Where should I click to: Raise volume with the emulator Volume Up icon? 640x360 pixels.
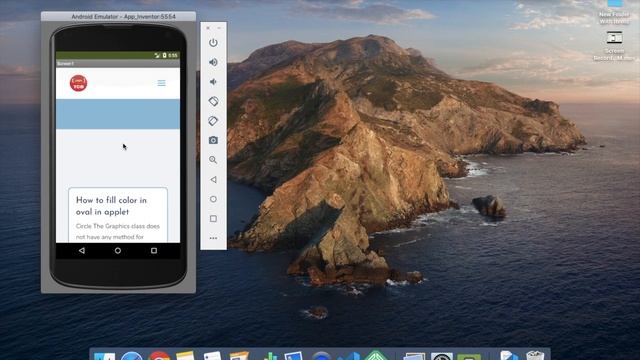pyautogui.click(x=213, y=62)
